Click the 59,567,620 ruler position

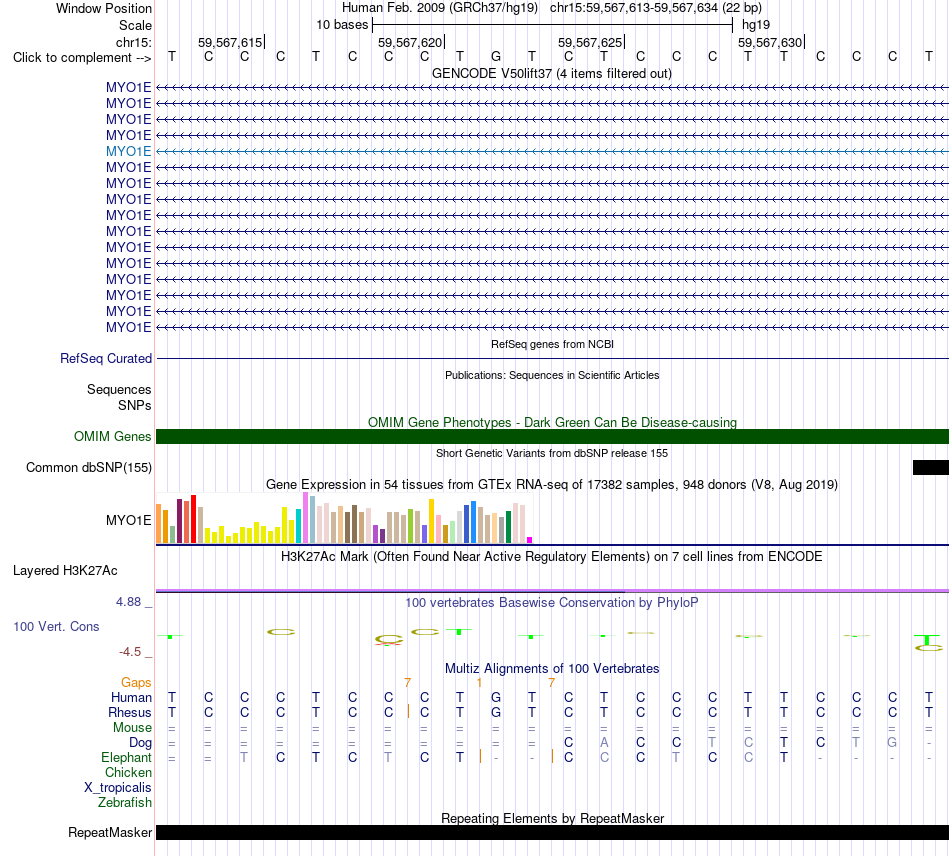[410, 43]
